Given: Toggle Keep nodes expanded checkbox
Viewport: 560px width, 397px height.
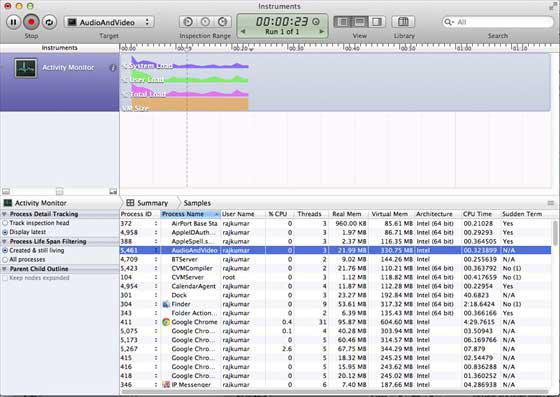Looking at the screenshot, I should [x=5, y=278].
